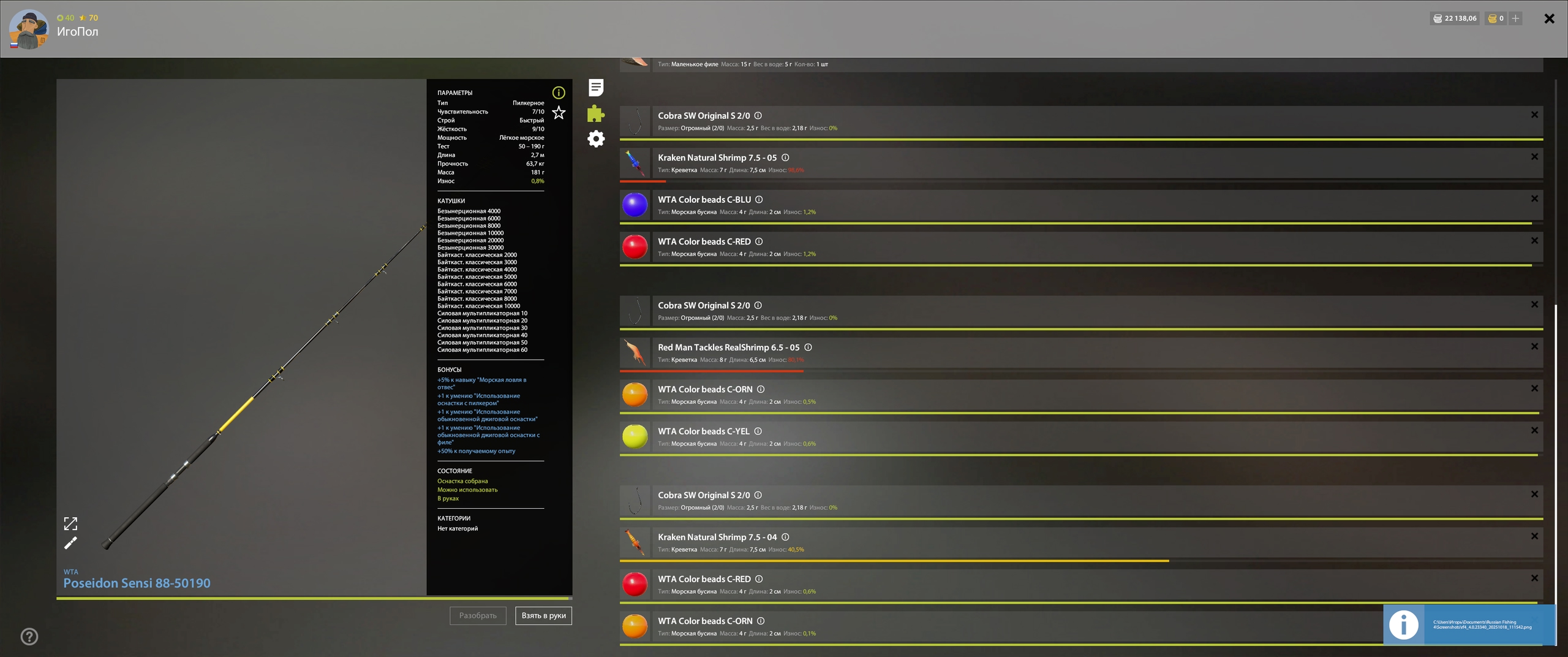
Task: Click the player avatar ИгоПол
Action: [28, 29]
